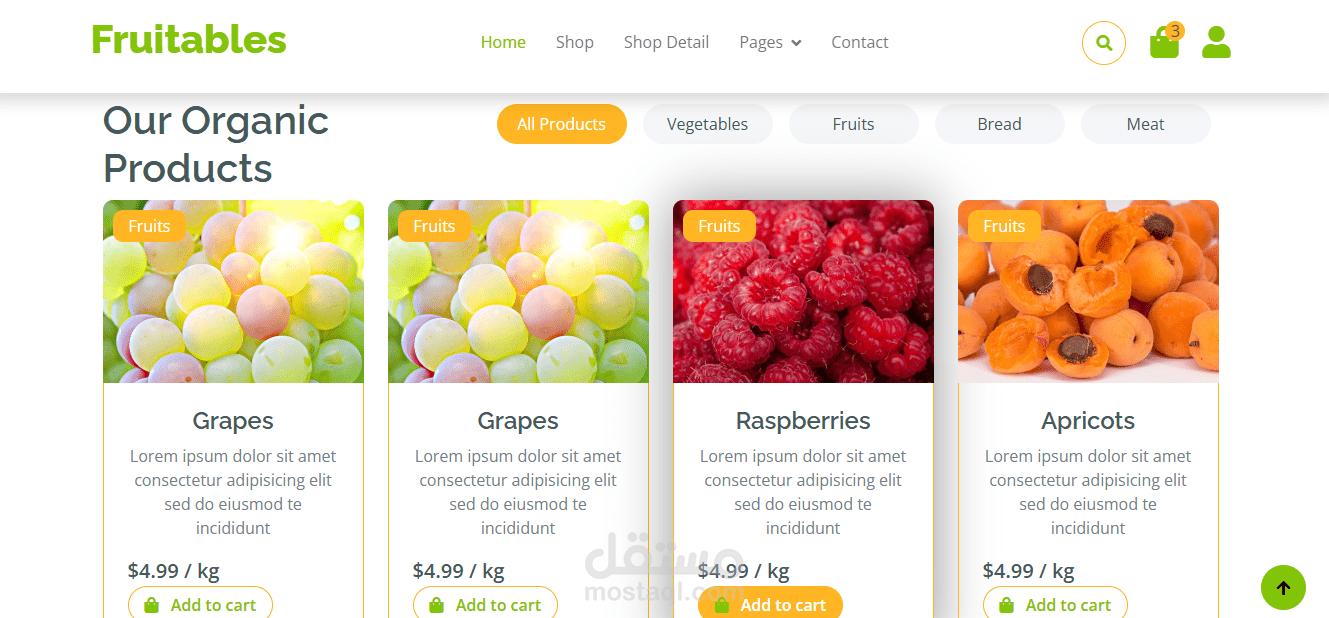Open the Raspberries product image
Image resolution: width=1329 pixels, height=618 pixels.
(x=803, y=291)
